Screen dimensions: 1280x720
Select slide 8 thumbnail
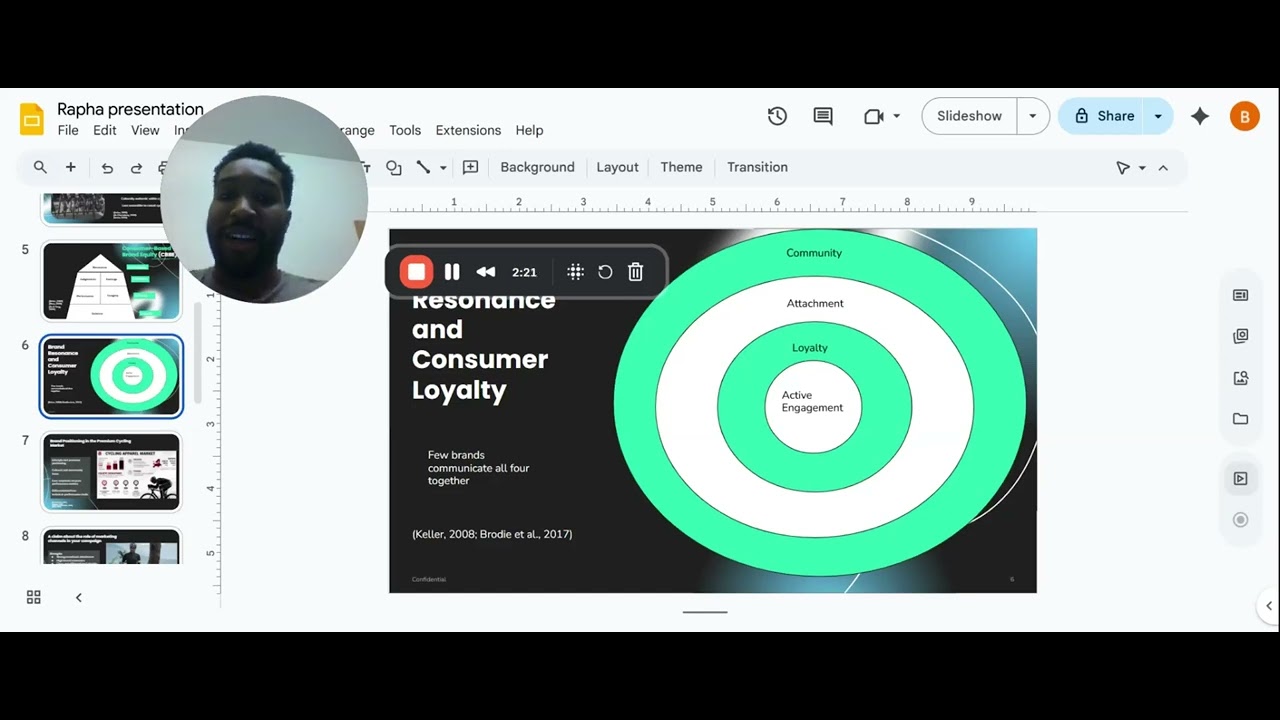pyautogui.click(x=111, y=546)
